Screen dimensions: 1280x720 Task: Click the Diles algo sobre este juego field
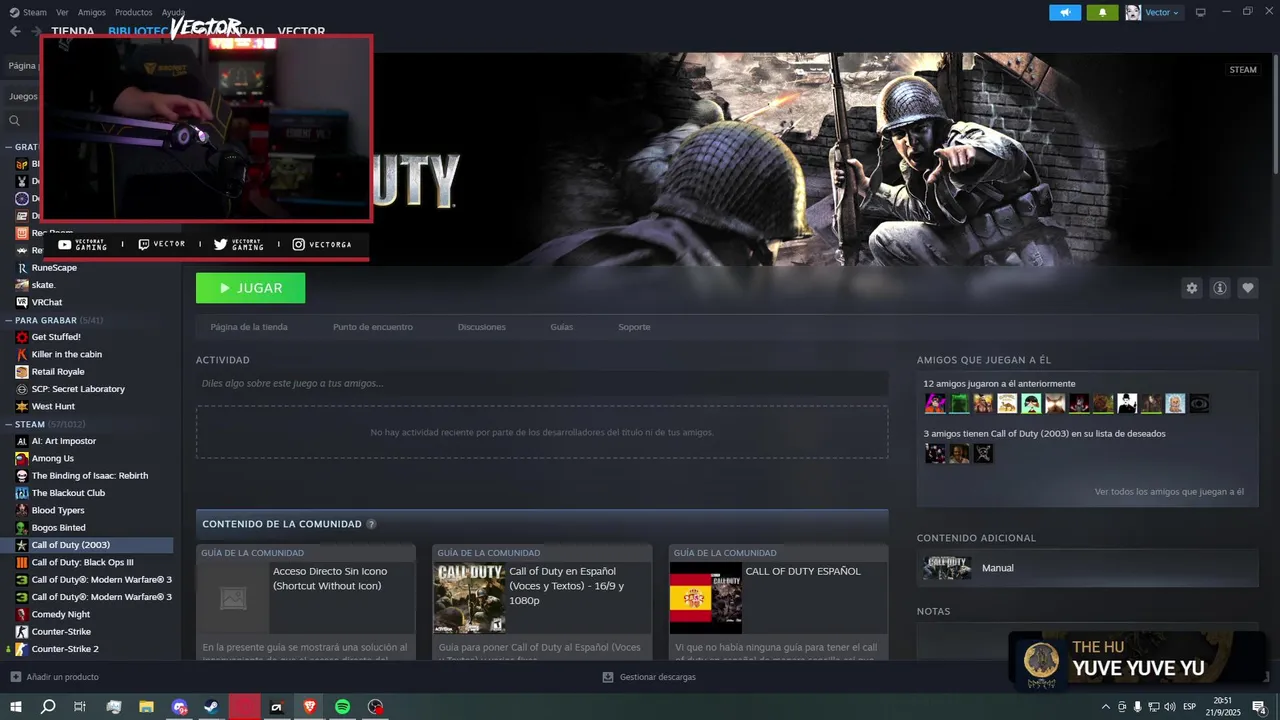click(x=542, y=383)
